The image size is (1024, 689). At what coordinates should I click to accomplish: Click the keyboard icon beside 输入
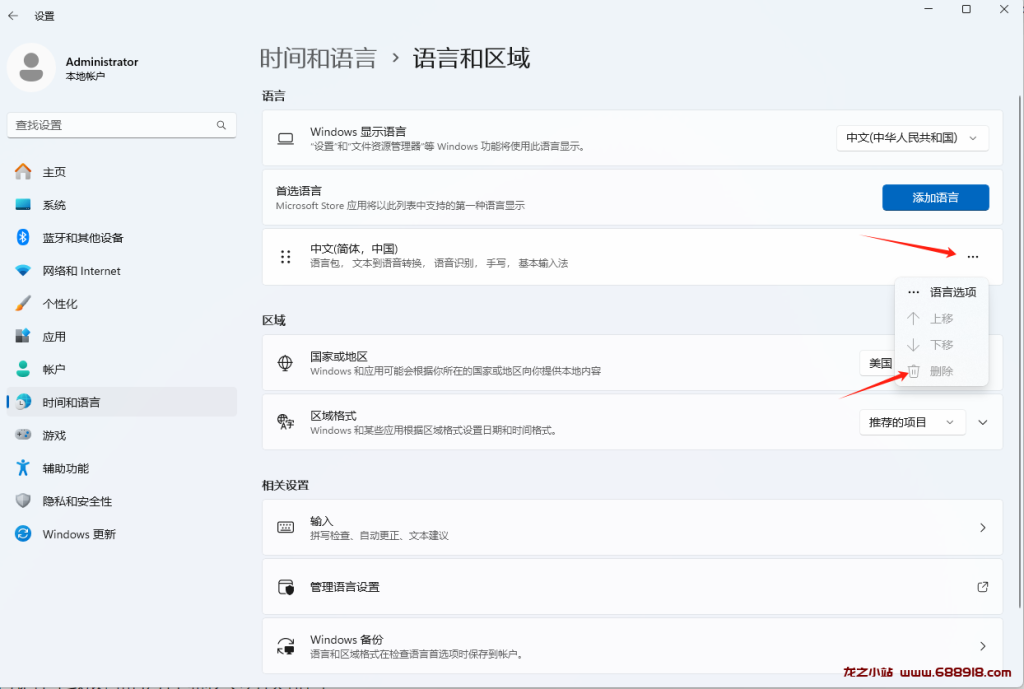click(285, 528)
